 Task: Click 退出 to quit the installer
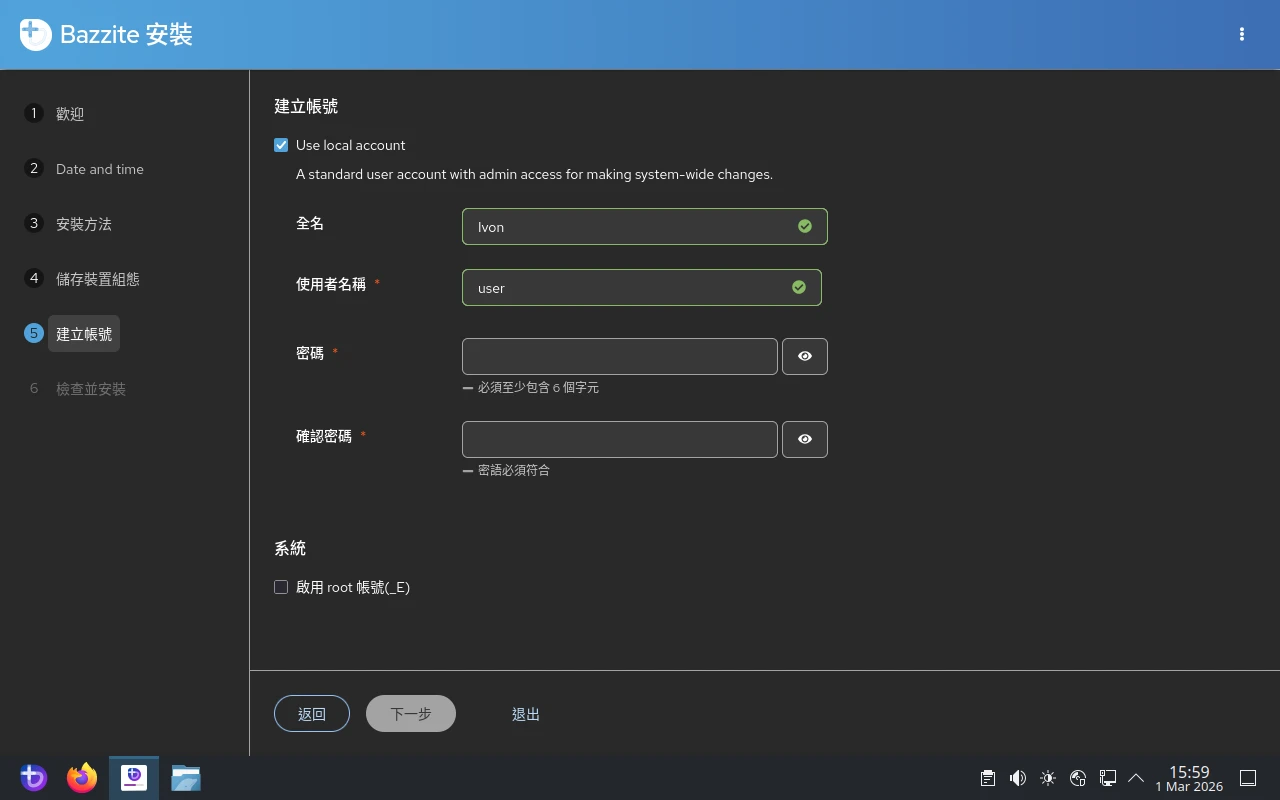pos(526,713)
